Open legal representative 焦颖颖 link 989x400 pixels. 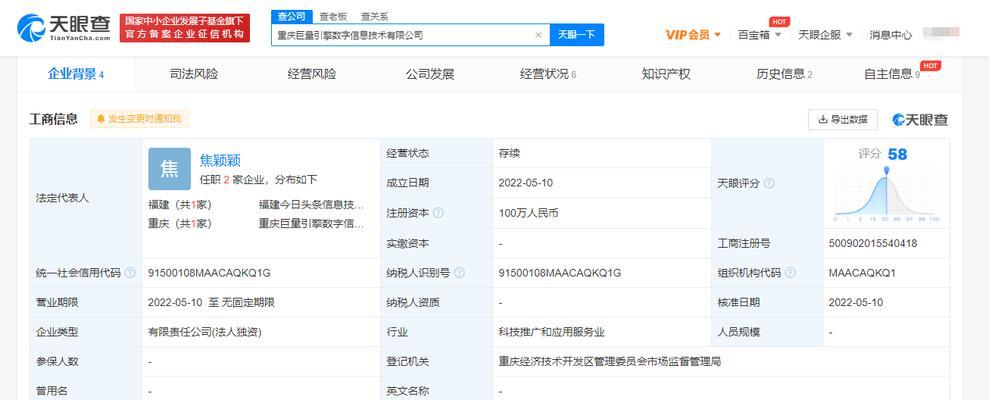(220, 161)
